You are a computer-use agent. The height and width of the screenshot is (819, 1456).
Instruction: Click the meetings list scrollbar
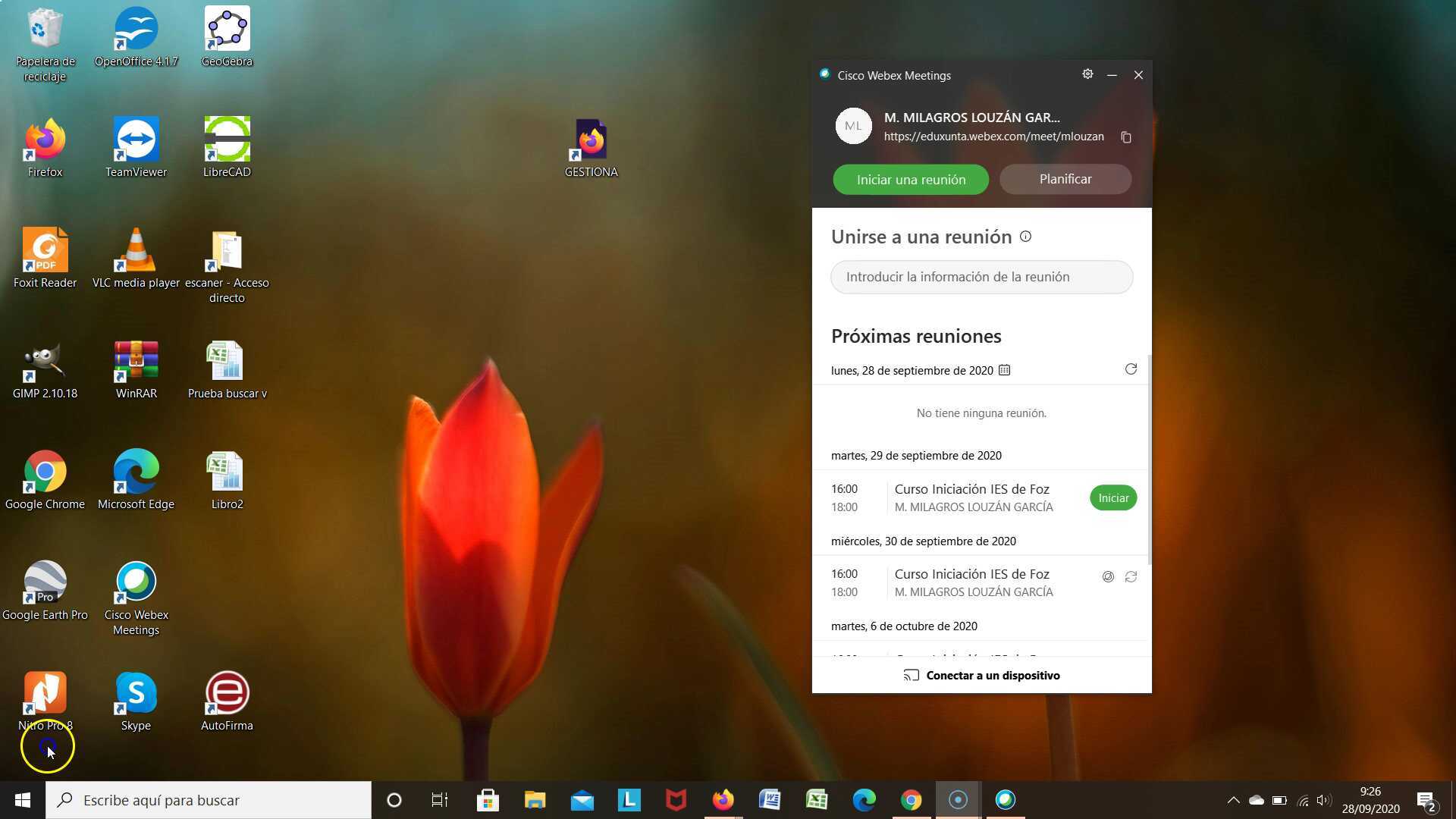coord(1149,463)
